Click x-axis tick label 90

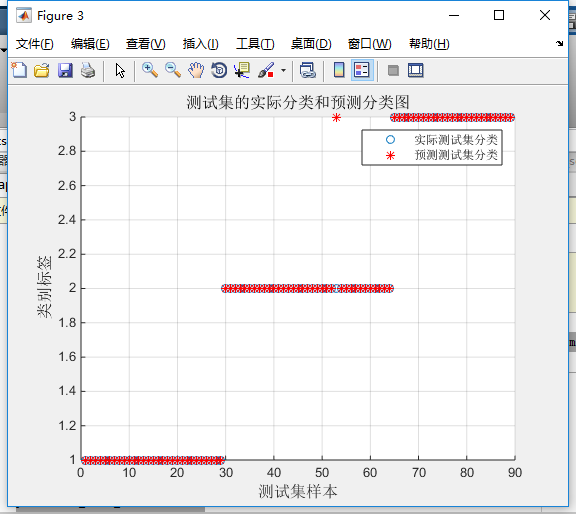(515, 472)
